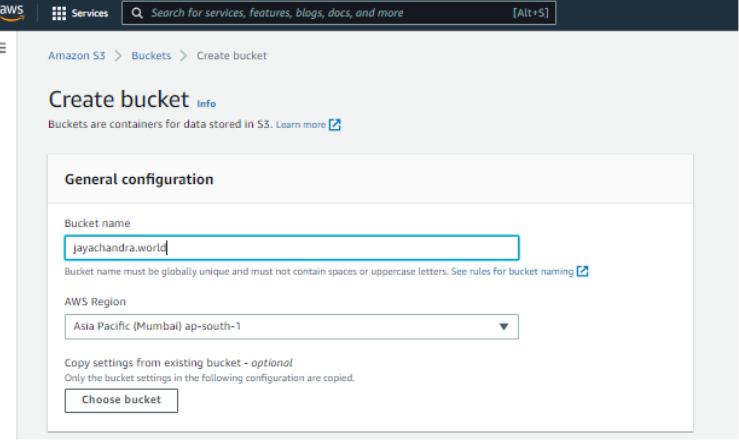This screenshot has width=739, height=440.
Task: Open Info link next to Create bucket
Action: coord(206,104)
